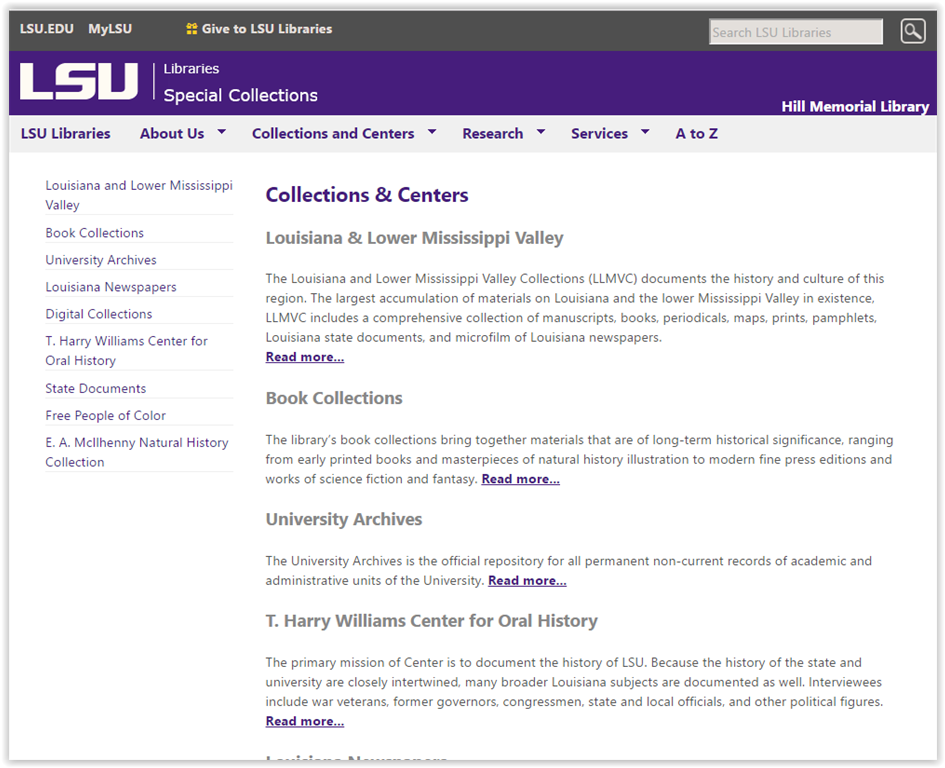This screenshot has height=768, width=945.
Task: Open Give to LSU Libraries link
Action: 266,29
